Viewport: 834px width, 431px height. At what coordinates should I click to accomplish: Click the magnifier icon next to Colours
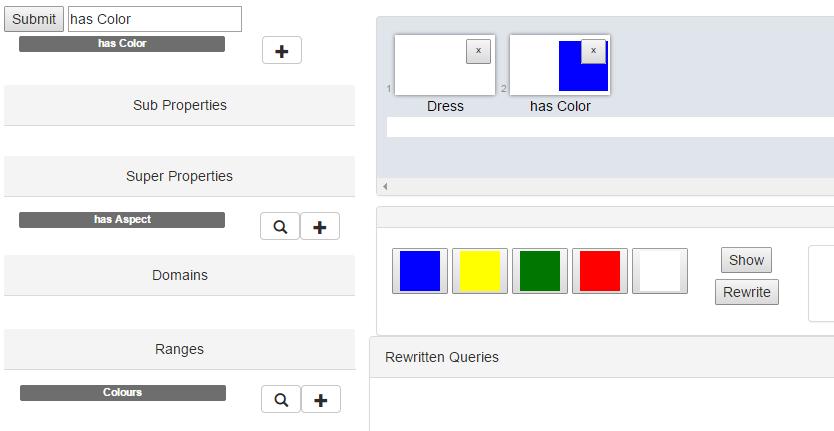coord(281,400)
